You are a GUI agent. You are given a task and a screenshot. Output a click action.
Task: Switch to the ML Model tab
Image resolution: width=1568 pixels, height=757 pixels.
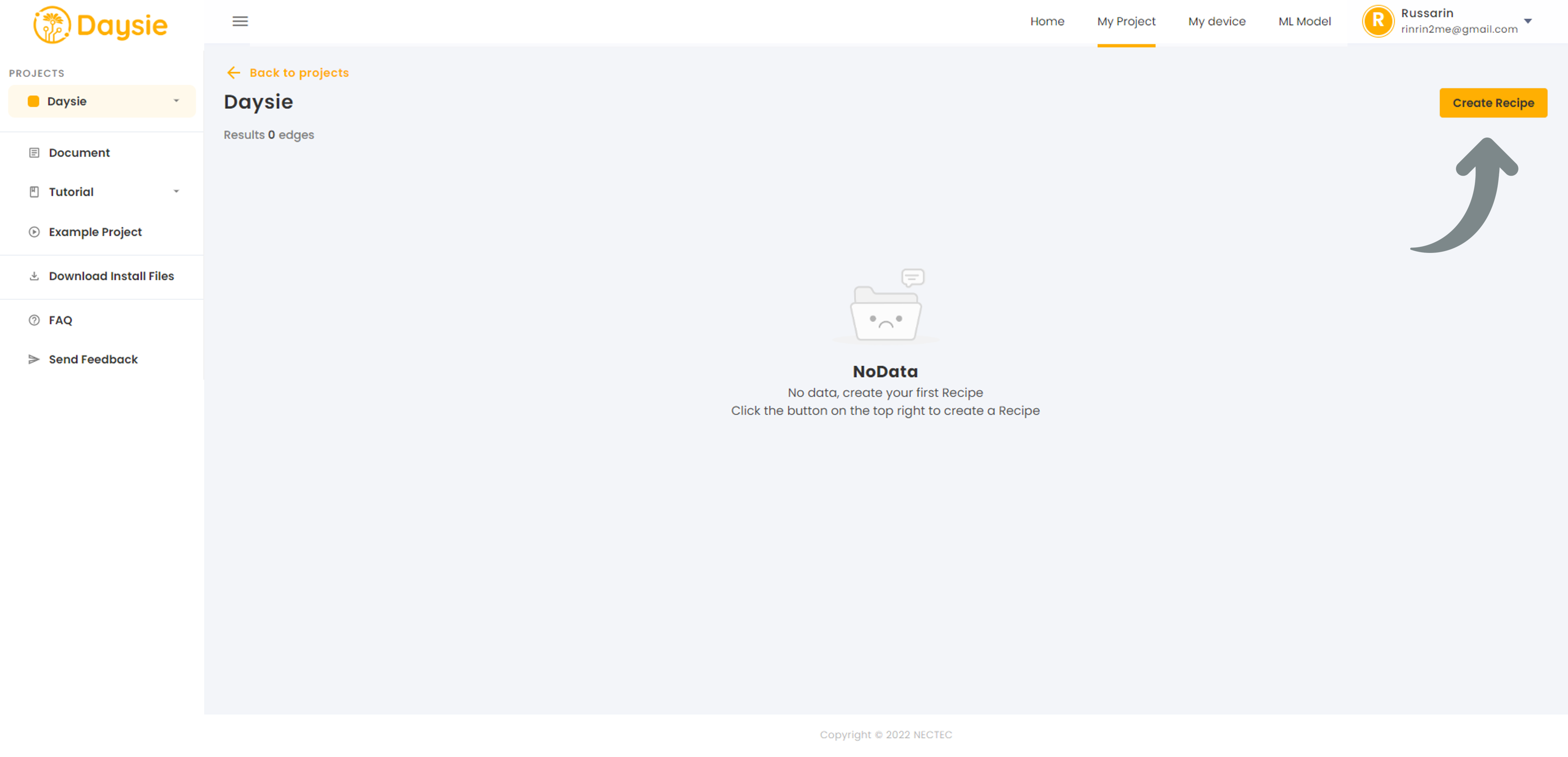1304,21
